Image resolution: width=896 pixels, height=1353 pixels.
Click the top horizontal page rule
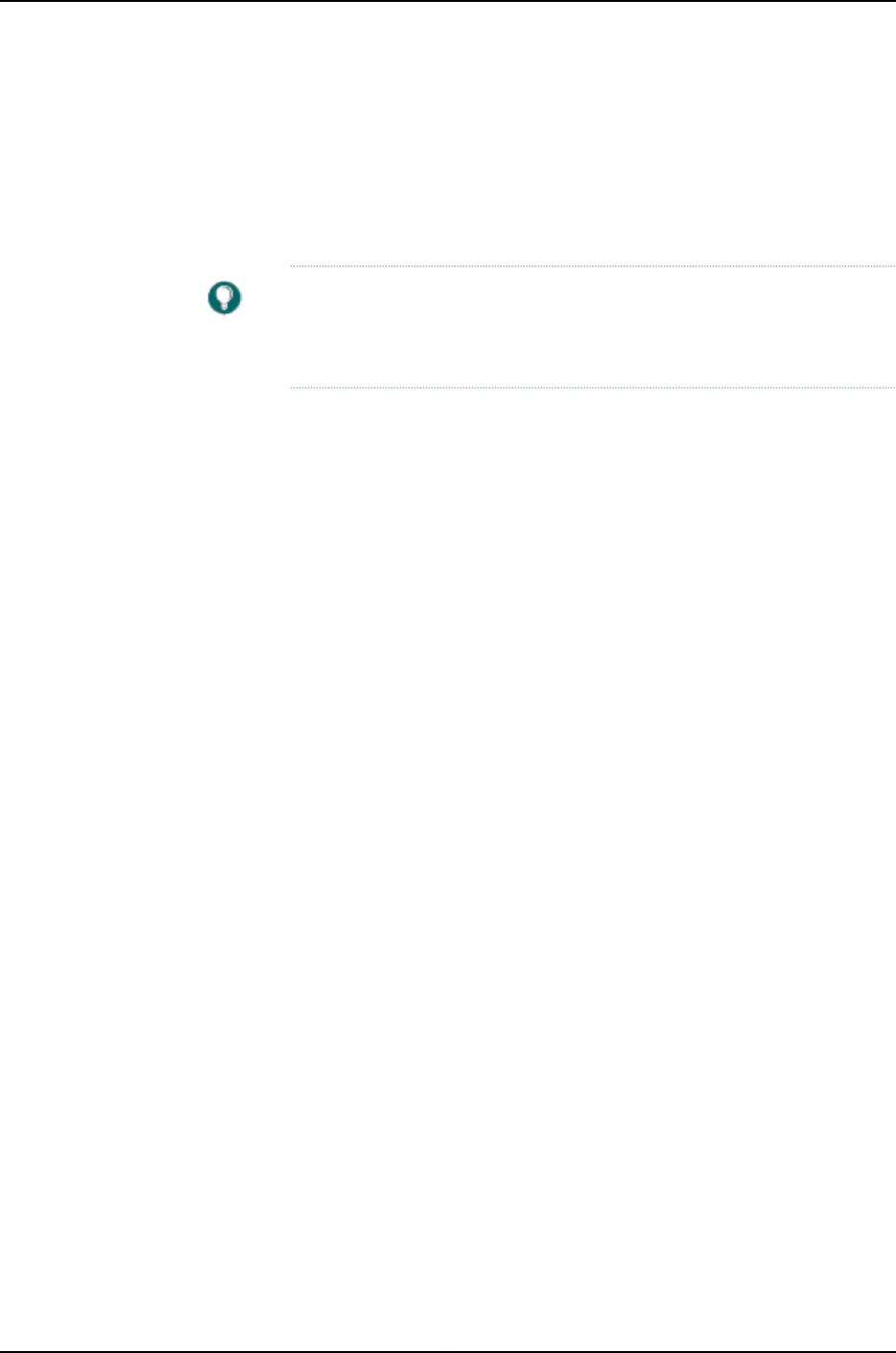[448, 1]
